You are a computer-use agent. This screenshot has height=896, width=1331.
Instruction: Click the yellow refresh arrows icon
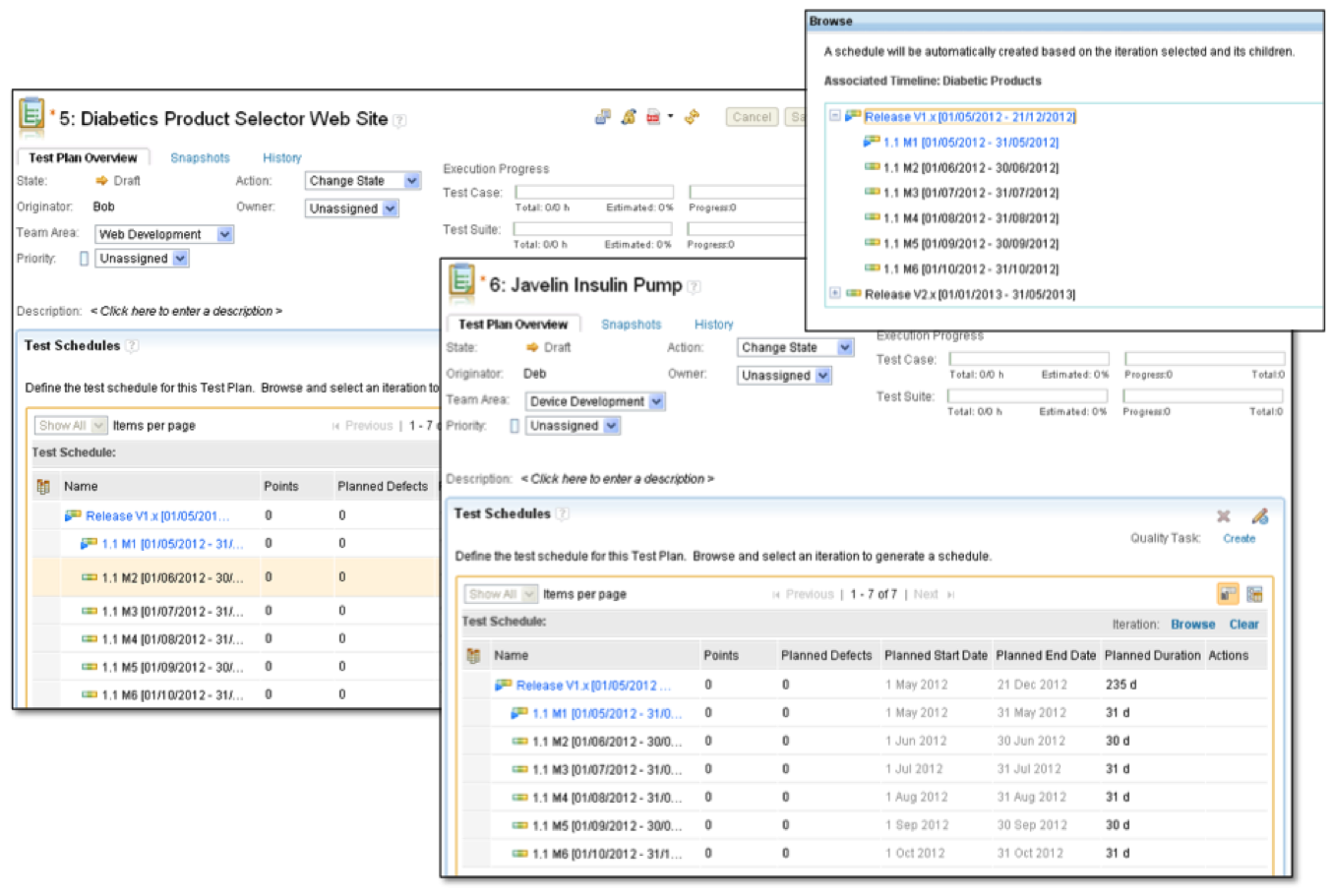coord(693,117)
